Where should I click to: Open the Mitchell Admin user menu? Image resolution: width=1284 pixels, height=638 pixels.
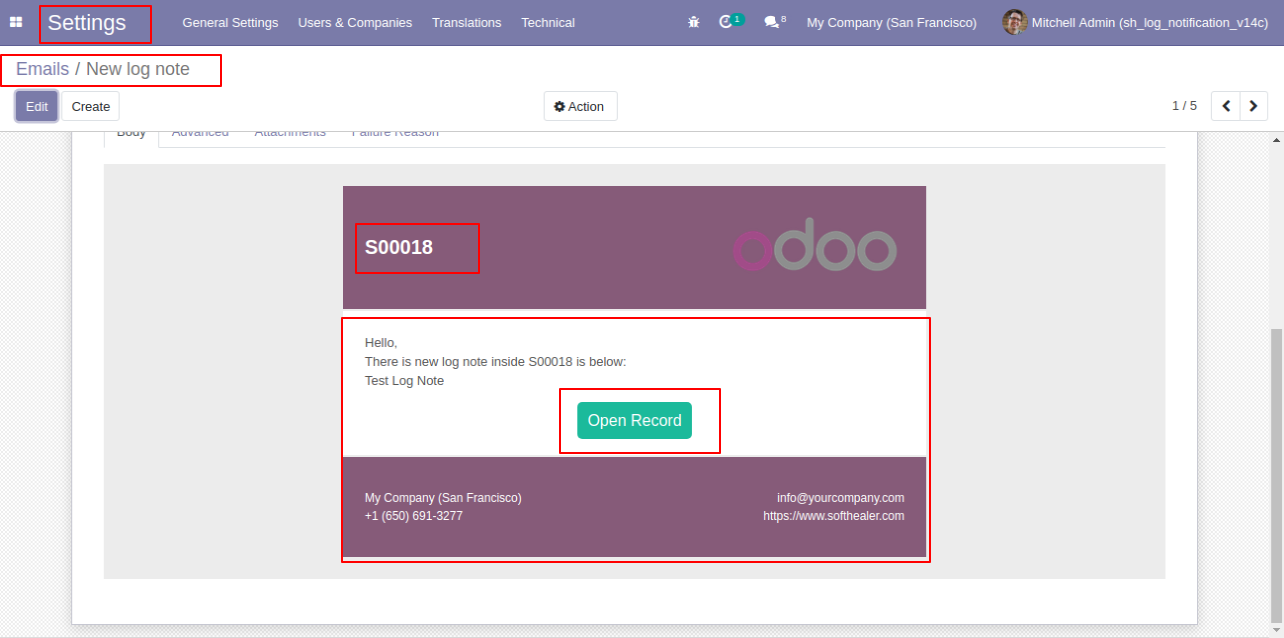1135,22
